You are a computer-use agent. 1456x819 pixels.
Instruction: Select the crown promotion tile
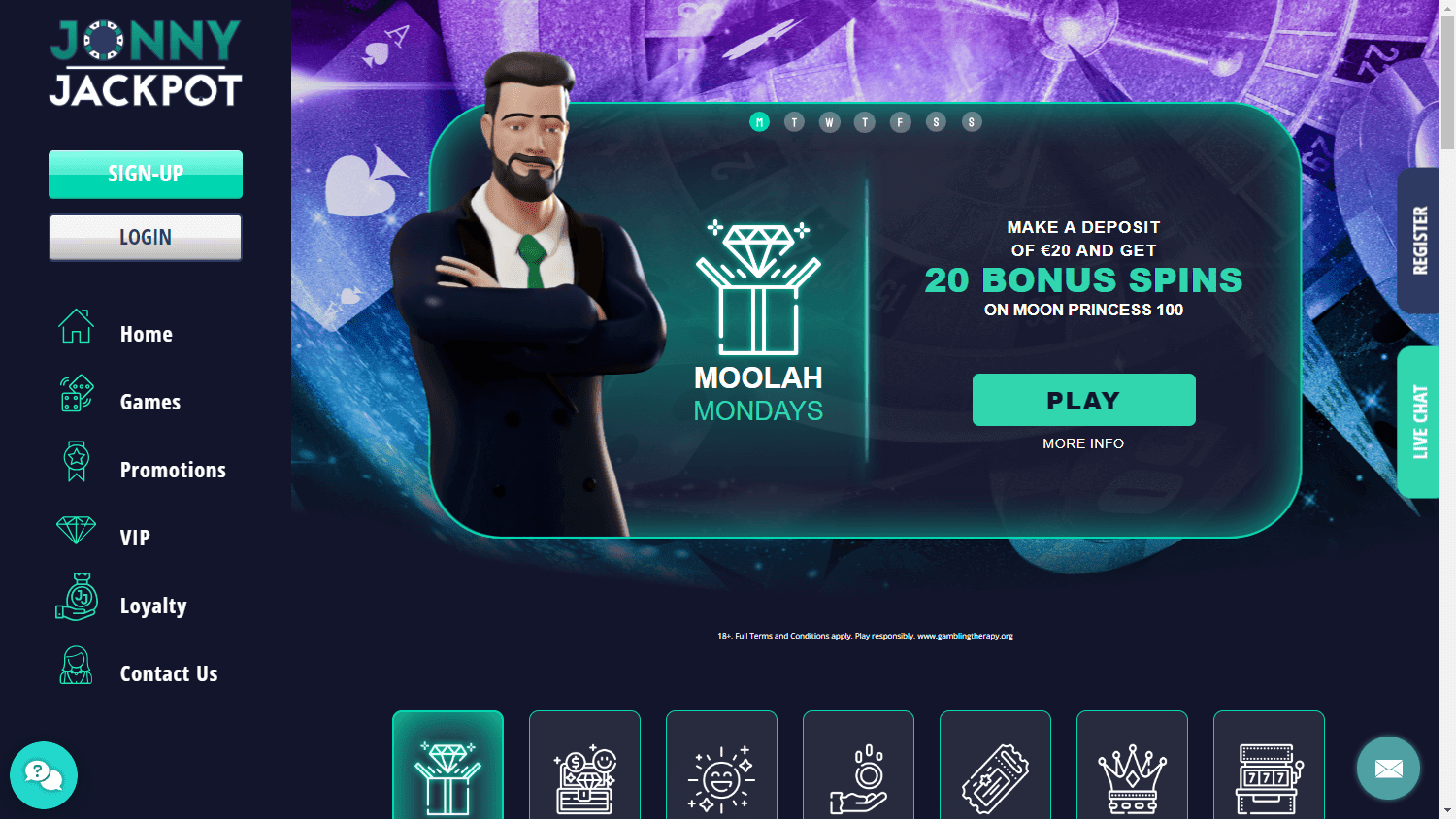pyautogui.click(x=1132, y=765)
